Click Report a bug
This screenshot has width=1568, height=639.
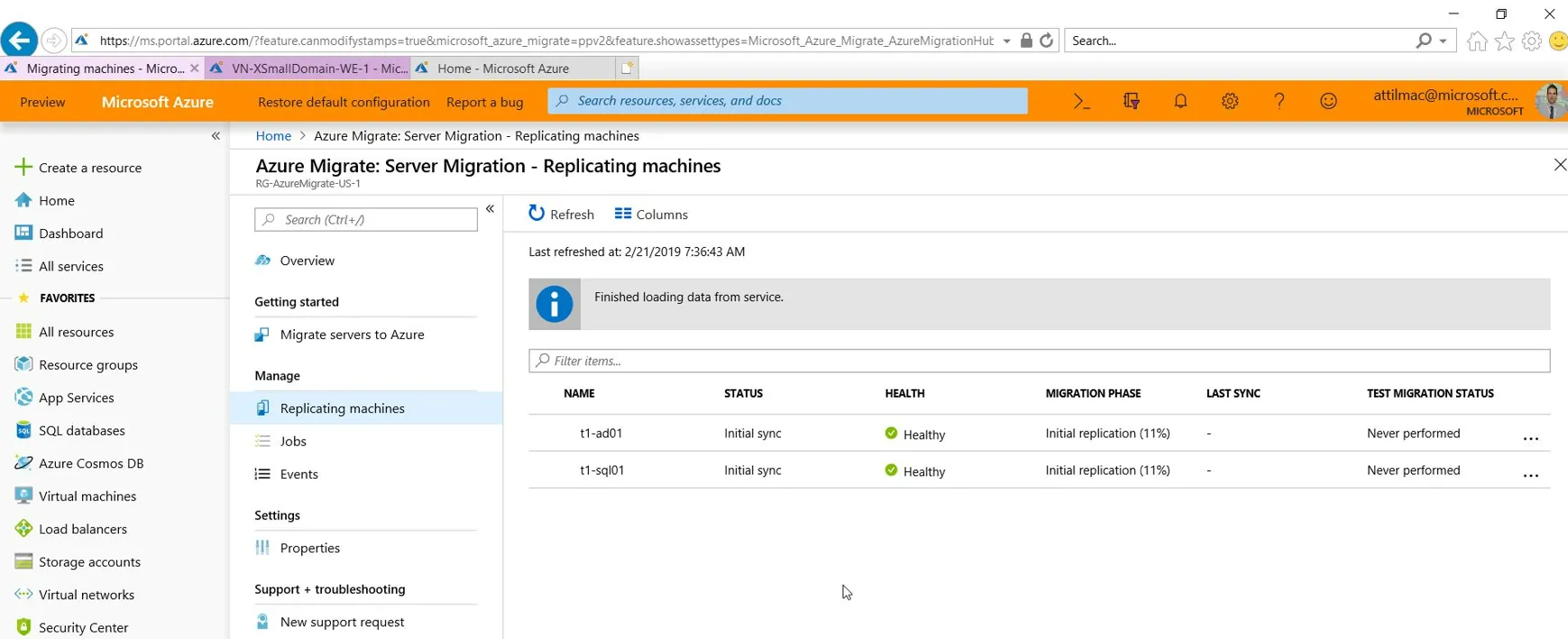point(484,102)
